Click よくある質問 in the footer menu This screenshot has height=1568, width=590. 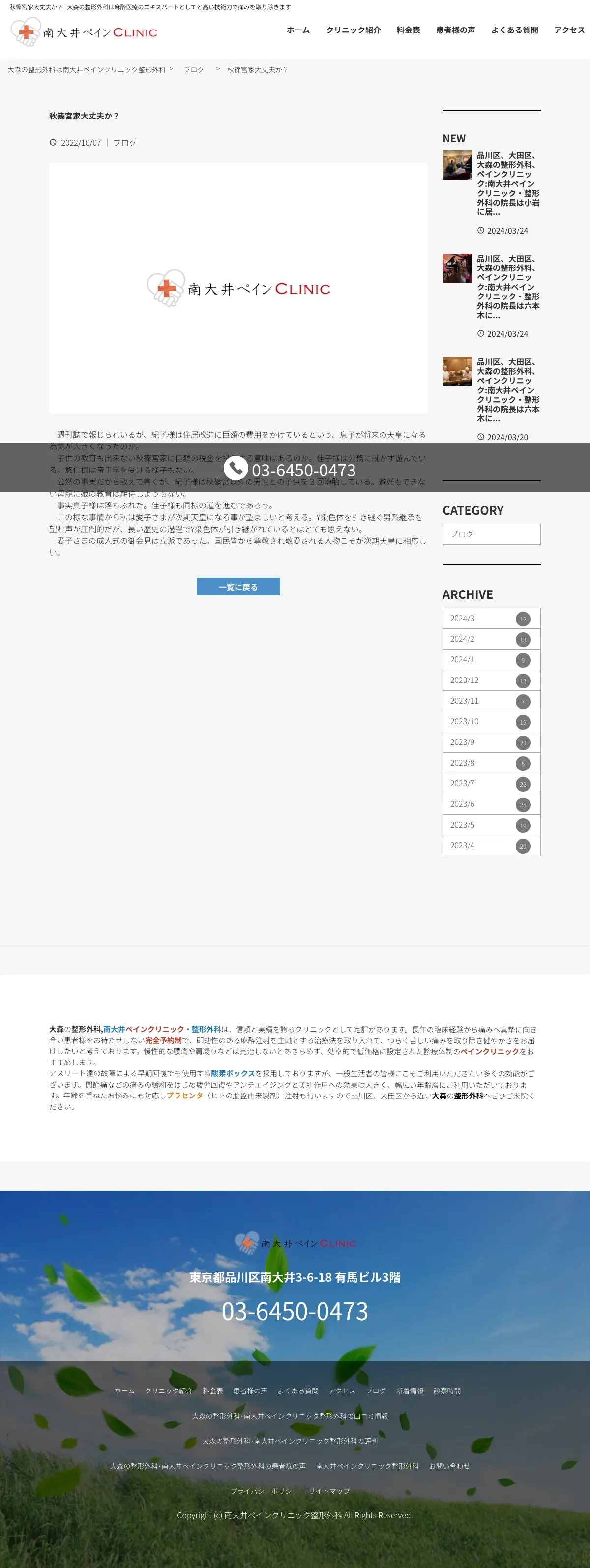(x=298, y=1391)
